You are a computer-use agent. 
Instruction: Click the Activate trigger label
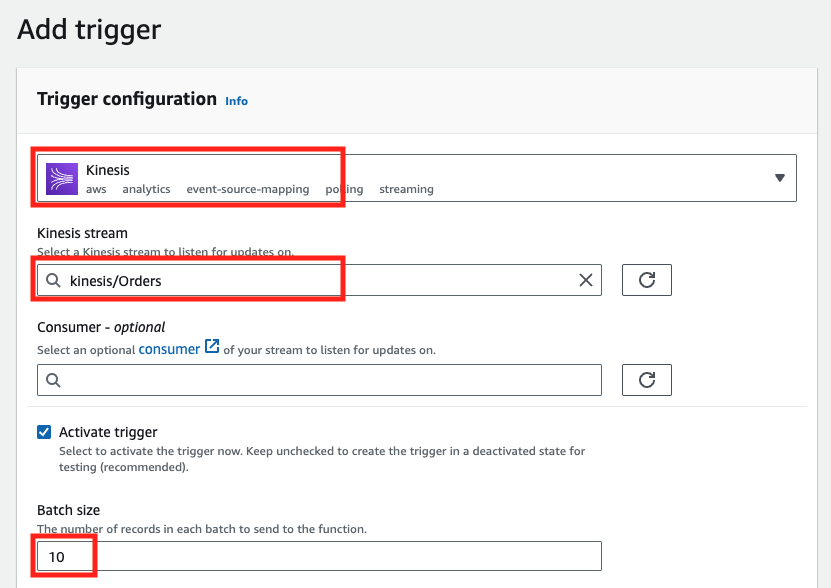108,432
